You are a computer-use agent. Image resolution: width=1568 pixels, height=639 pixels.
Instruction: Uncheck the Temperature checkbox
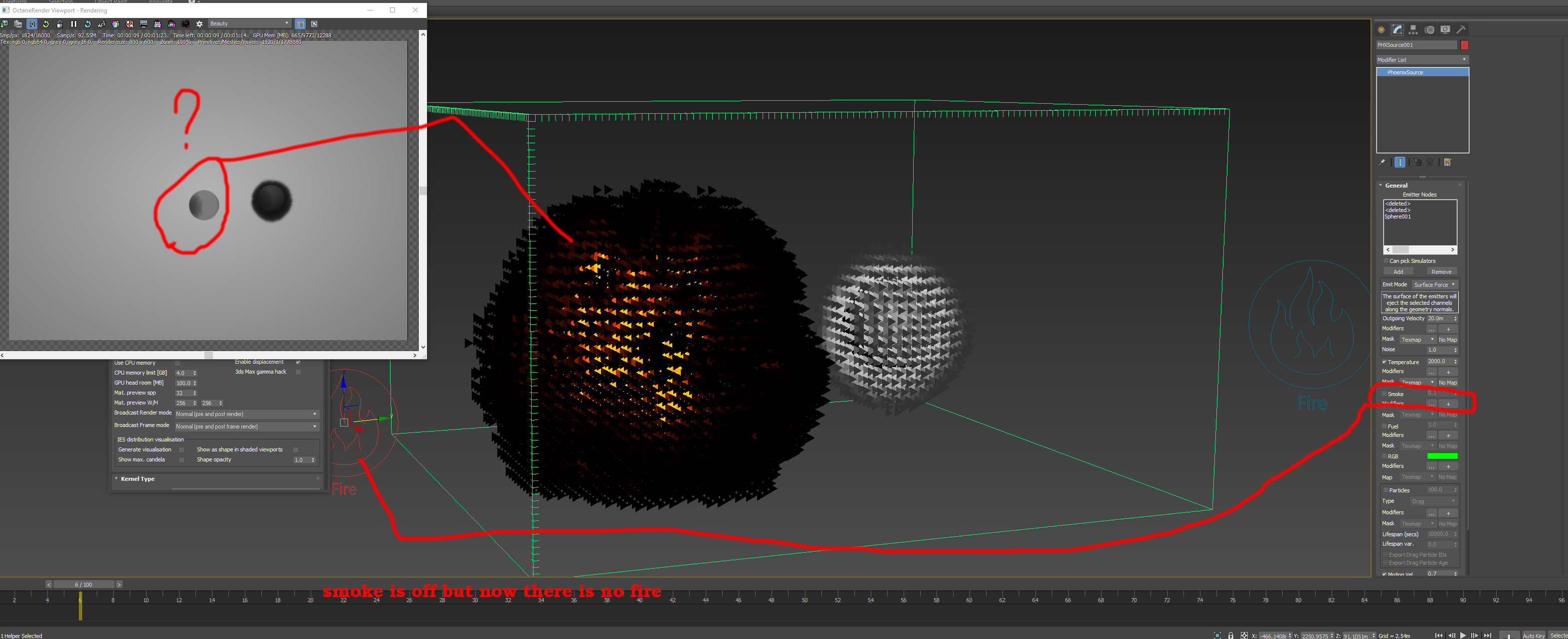(1384, 362)
